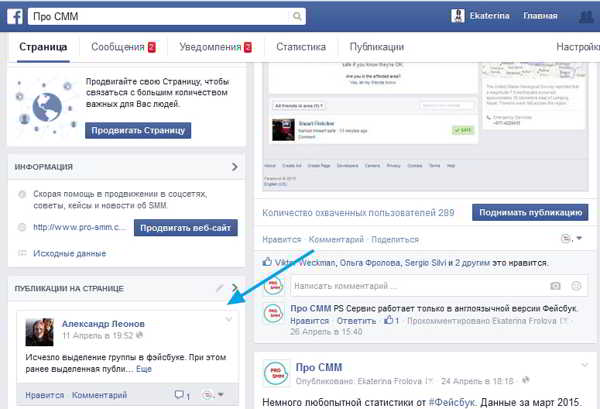Click the Количество охваченных пользователей 289 text

coord(358,213)
